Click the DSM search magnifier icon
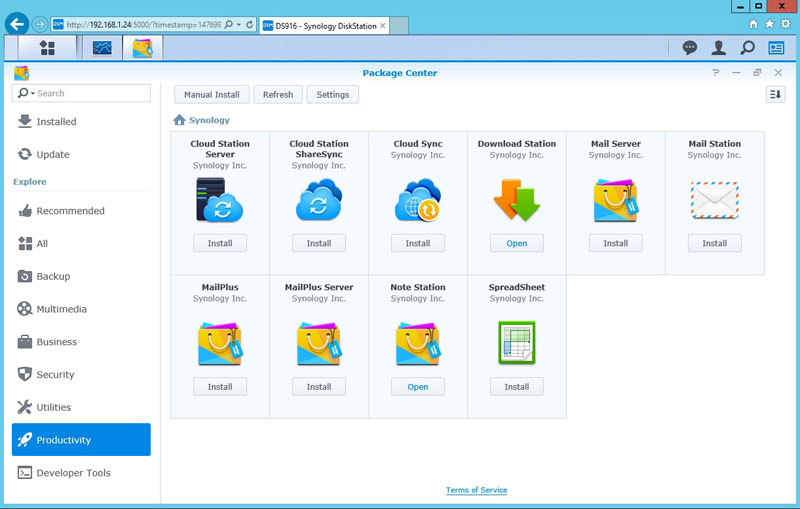This screenshot has width=800, height=509. (747, 48)
